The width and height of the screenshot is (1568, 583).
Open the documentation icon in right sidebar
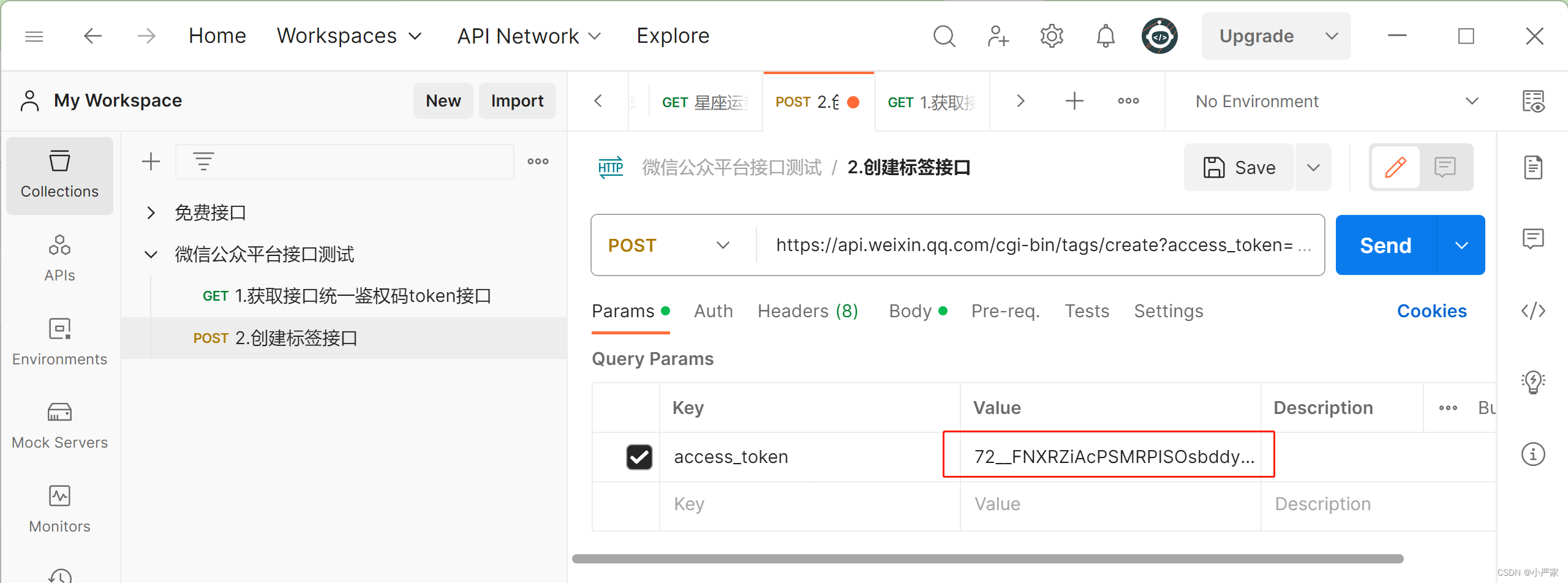point(1533,167)
